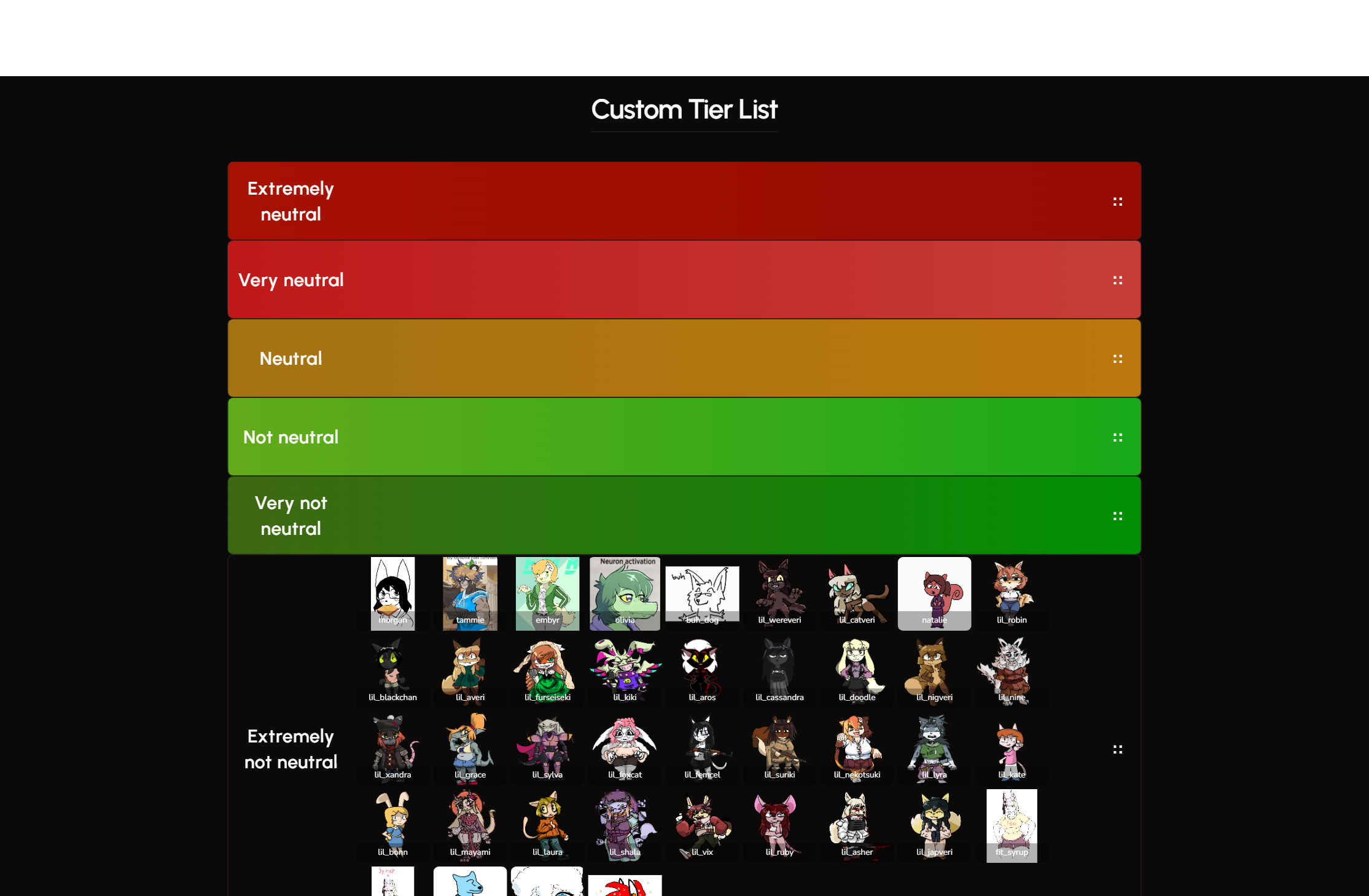Select the morgan character thumbnail

click(x=393, y=594)
